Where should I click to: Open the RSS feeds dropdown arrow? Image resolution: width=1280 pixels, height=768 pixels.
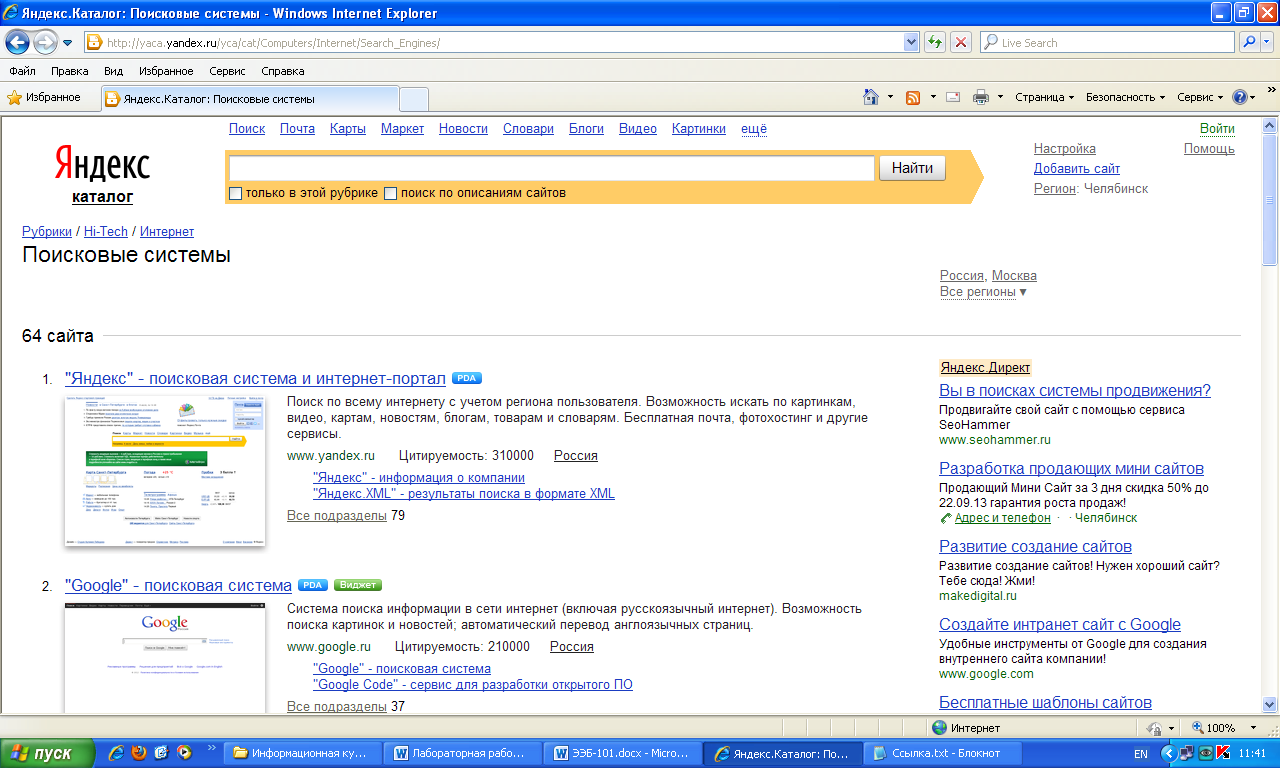[932, 97]
